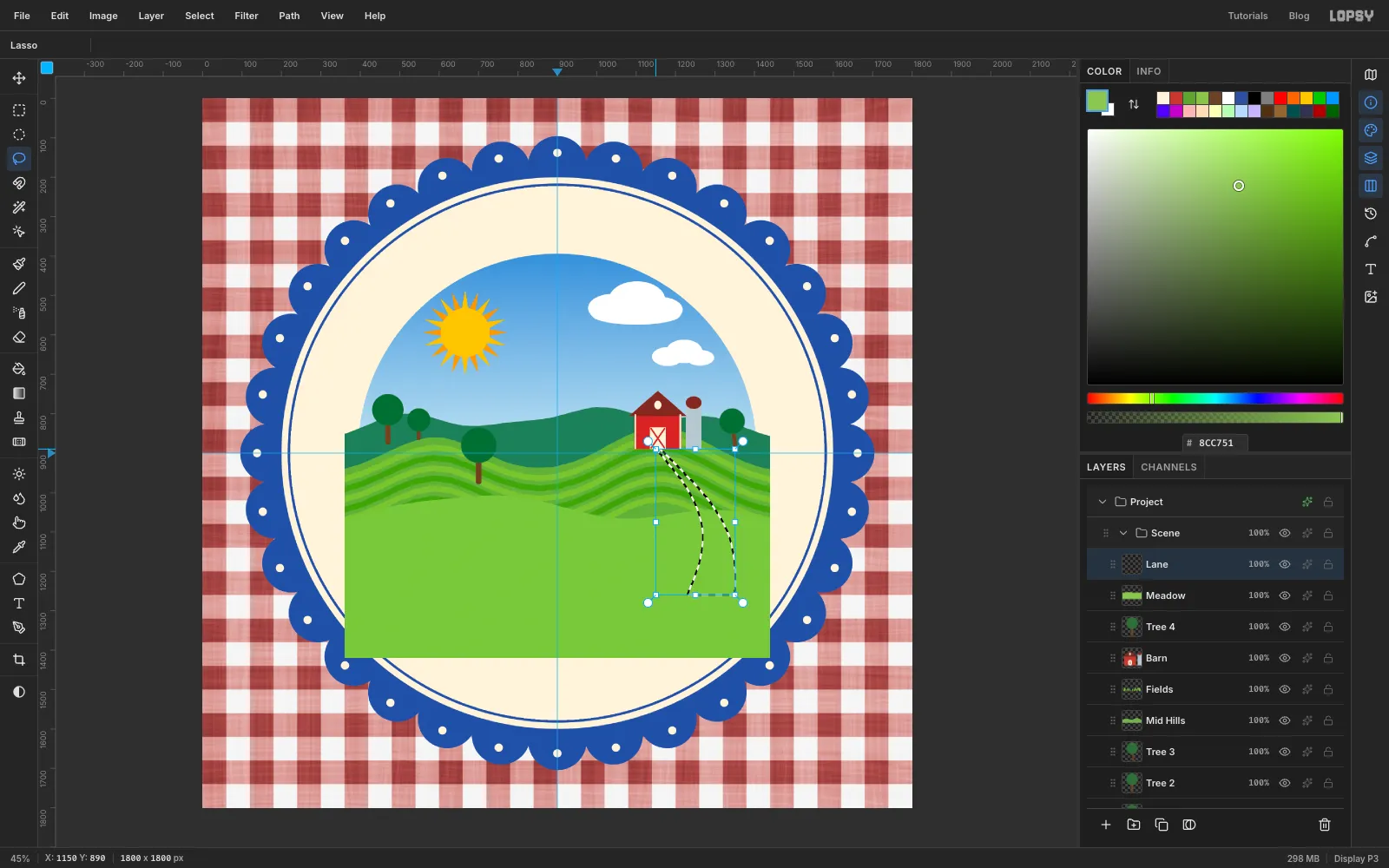Lock the Tree 4 layer
This screenshot has height=868, width=1389.
tap(1328, 627)
